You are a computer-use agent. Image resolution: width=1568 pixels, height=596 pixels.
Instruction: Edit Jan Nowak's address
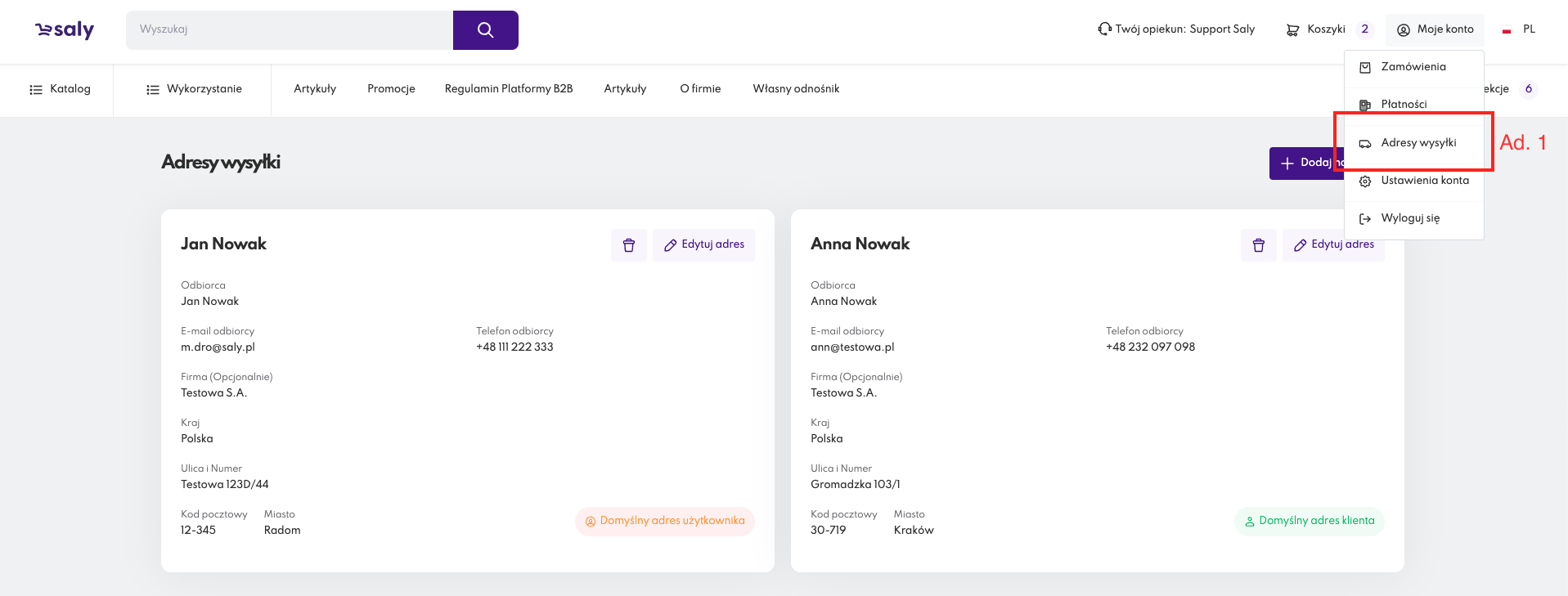point(703,244)
